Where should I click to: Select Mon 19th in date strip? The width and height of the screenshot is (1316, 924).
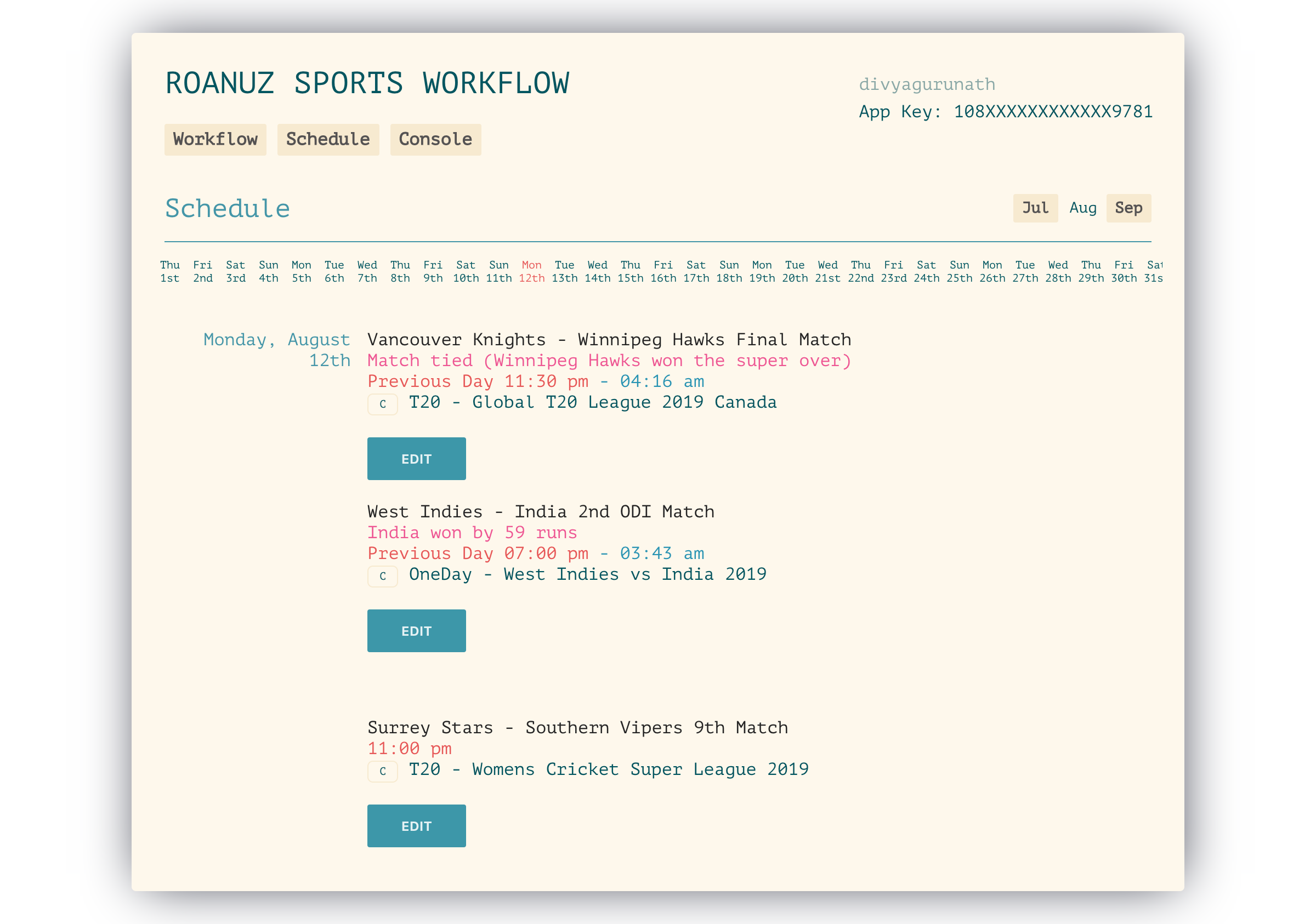click(762, 271)
